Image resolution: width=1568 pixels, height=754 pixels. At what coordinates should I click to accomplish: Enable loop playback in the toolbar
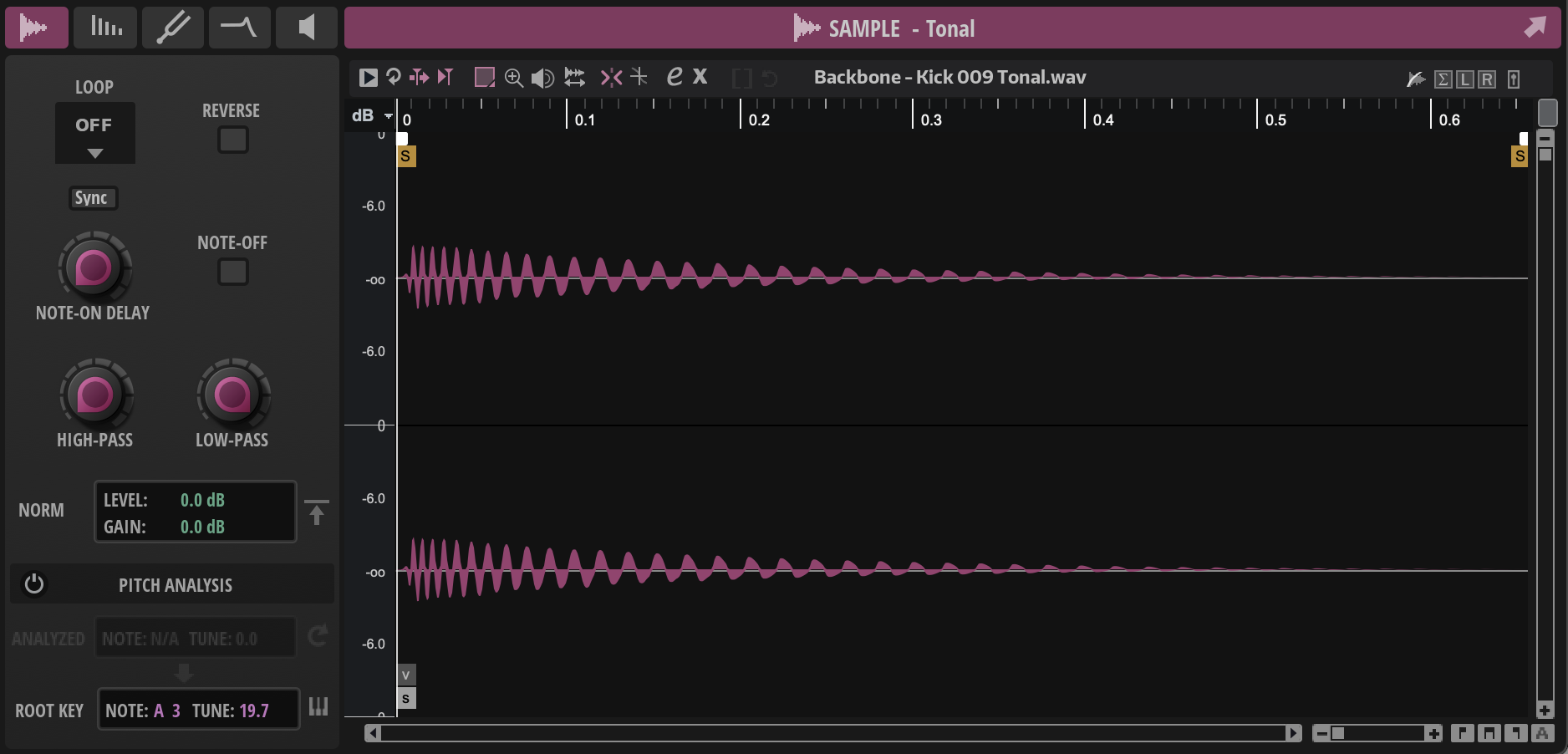pos(393,77)
